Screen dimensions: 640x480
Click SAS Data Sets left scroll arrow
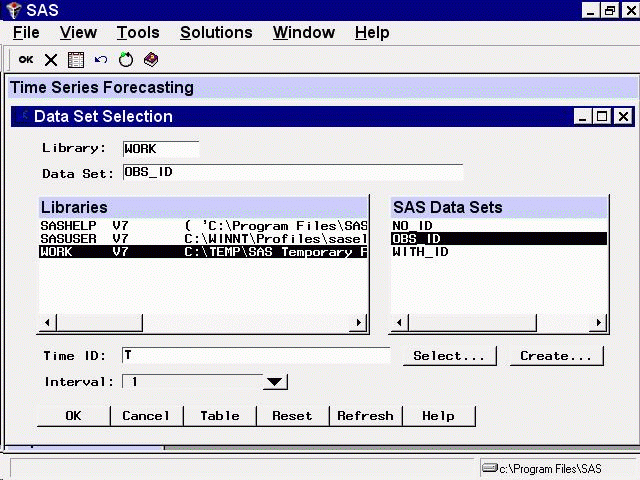399,323
